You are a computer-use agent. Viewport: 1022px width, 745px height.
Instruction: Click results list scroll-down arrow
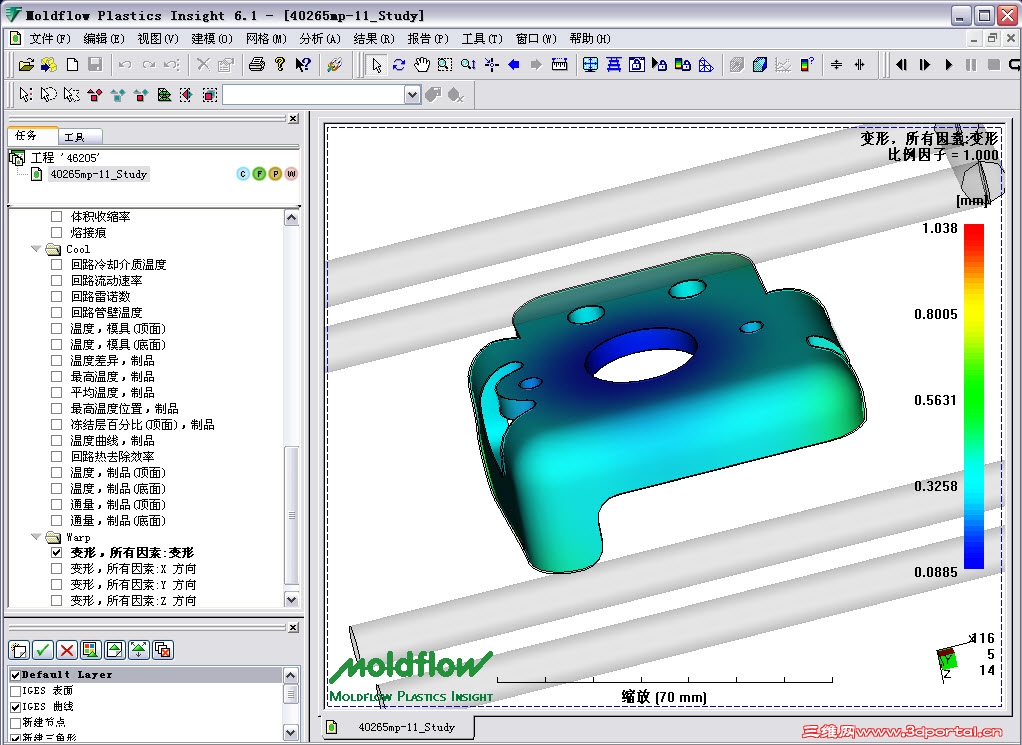coord(291,599)
